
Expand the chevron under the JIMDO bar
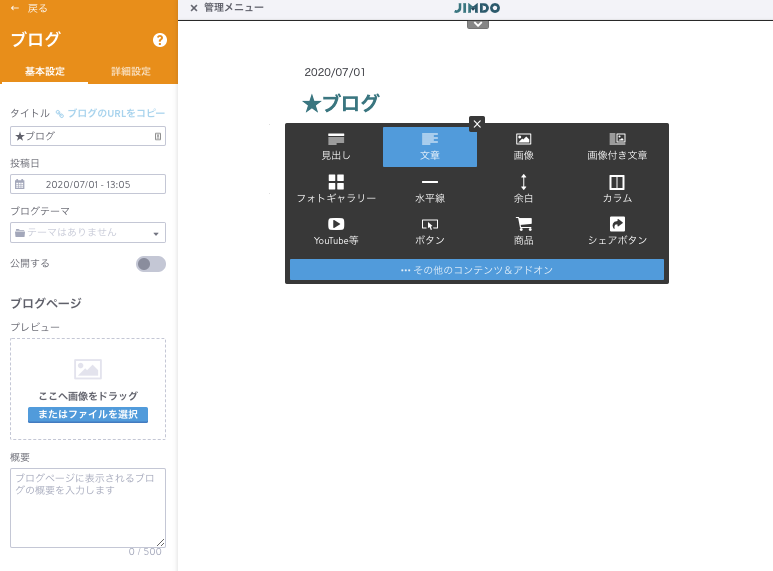[x=478, y=24]
